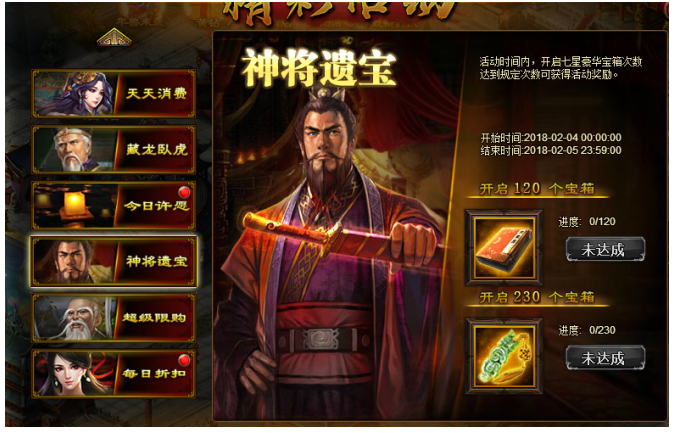Viewport: 688px width, 433px height.
Task: Click the woman portrait on 每日折扣 entry
Action: pyautogui.click(x=74, y=374)
